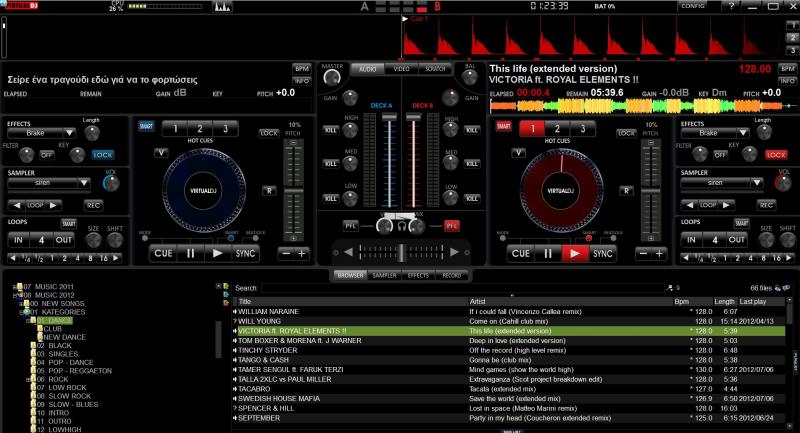Enable the PFL headphone cue for Deck B
Screen dimensions: 800x433
coord(452,225)
